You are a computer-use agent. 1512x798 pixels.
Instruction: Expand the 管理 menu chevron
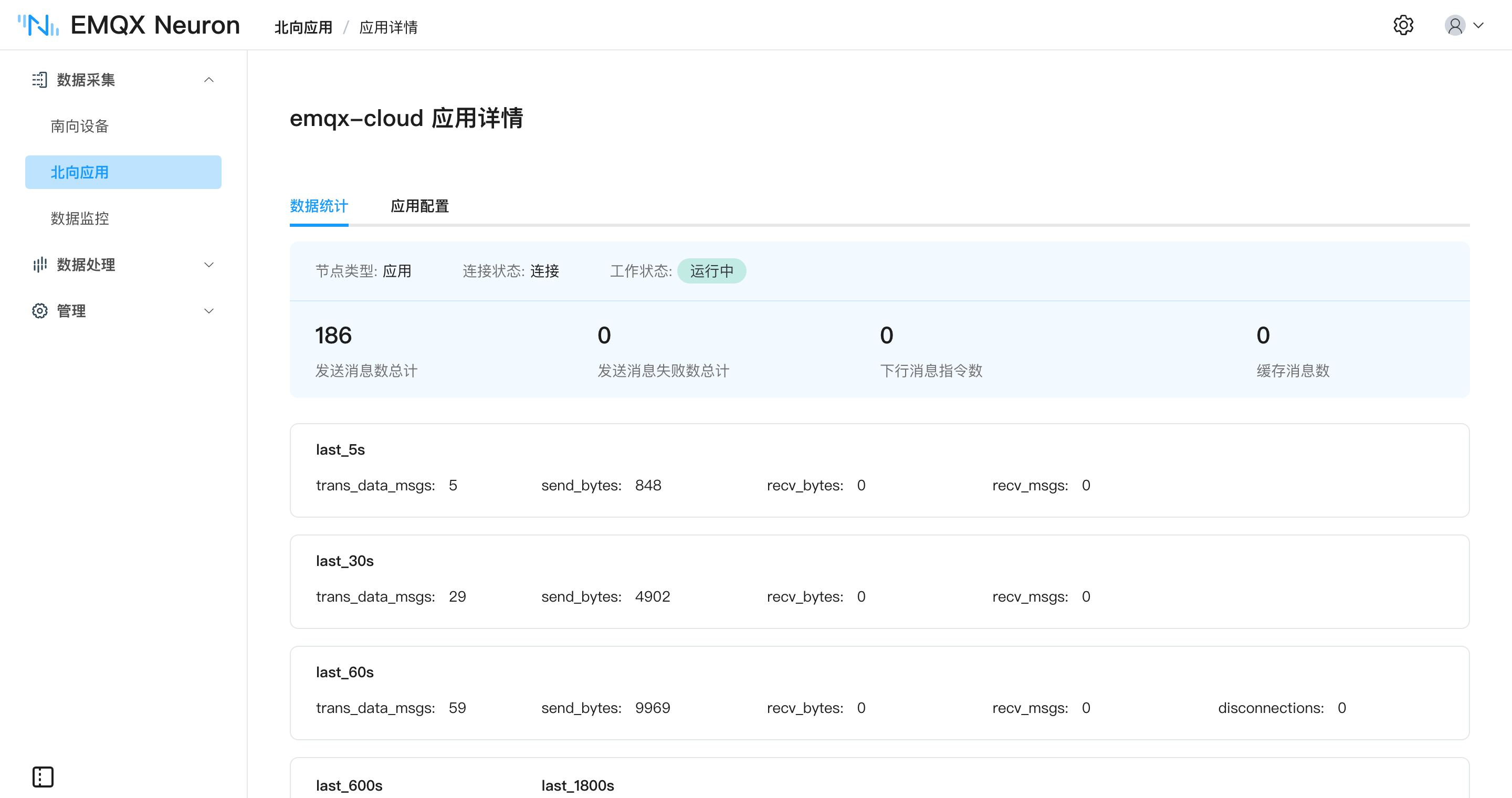(209, 311)
